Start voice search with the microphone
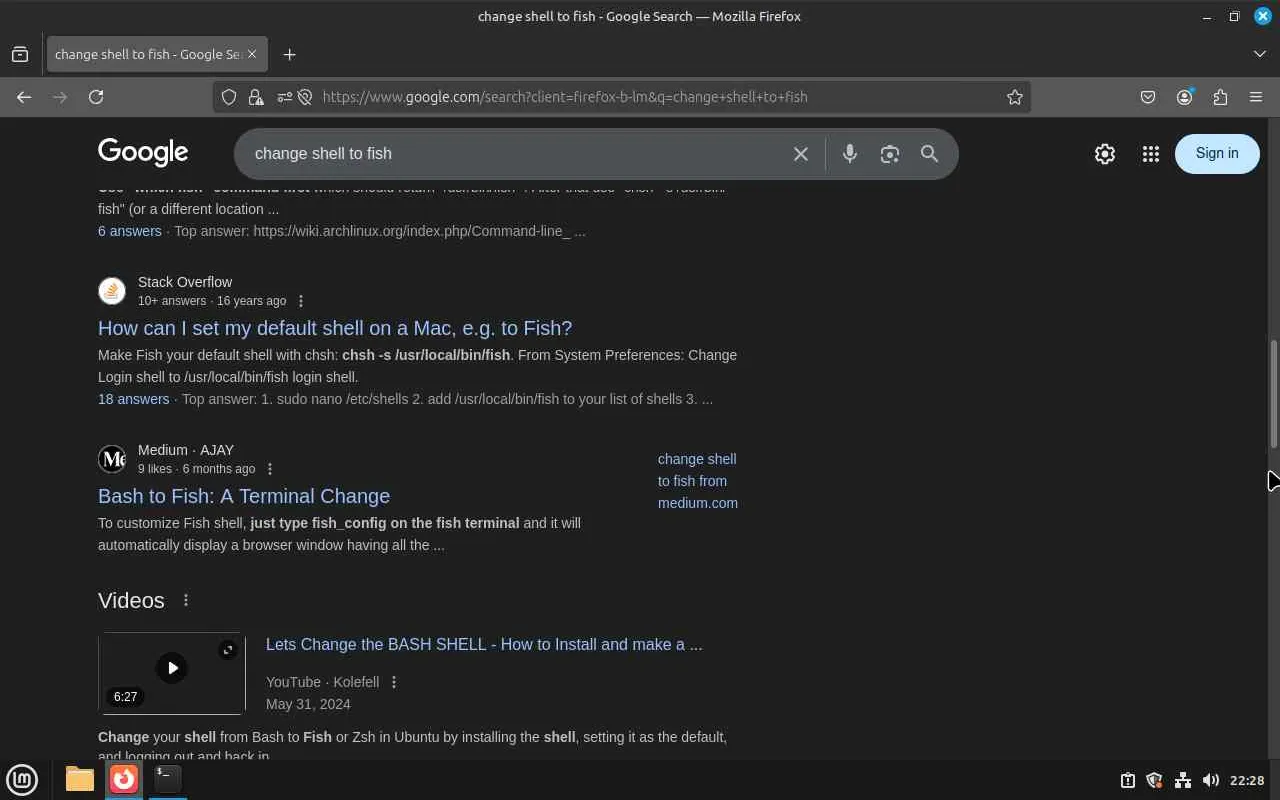This screenshot has width=1280, height=800. [849, 154]
